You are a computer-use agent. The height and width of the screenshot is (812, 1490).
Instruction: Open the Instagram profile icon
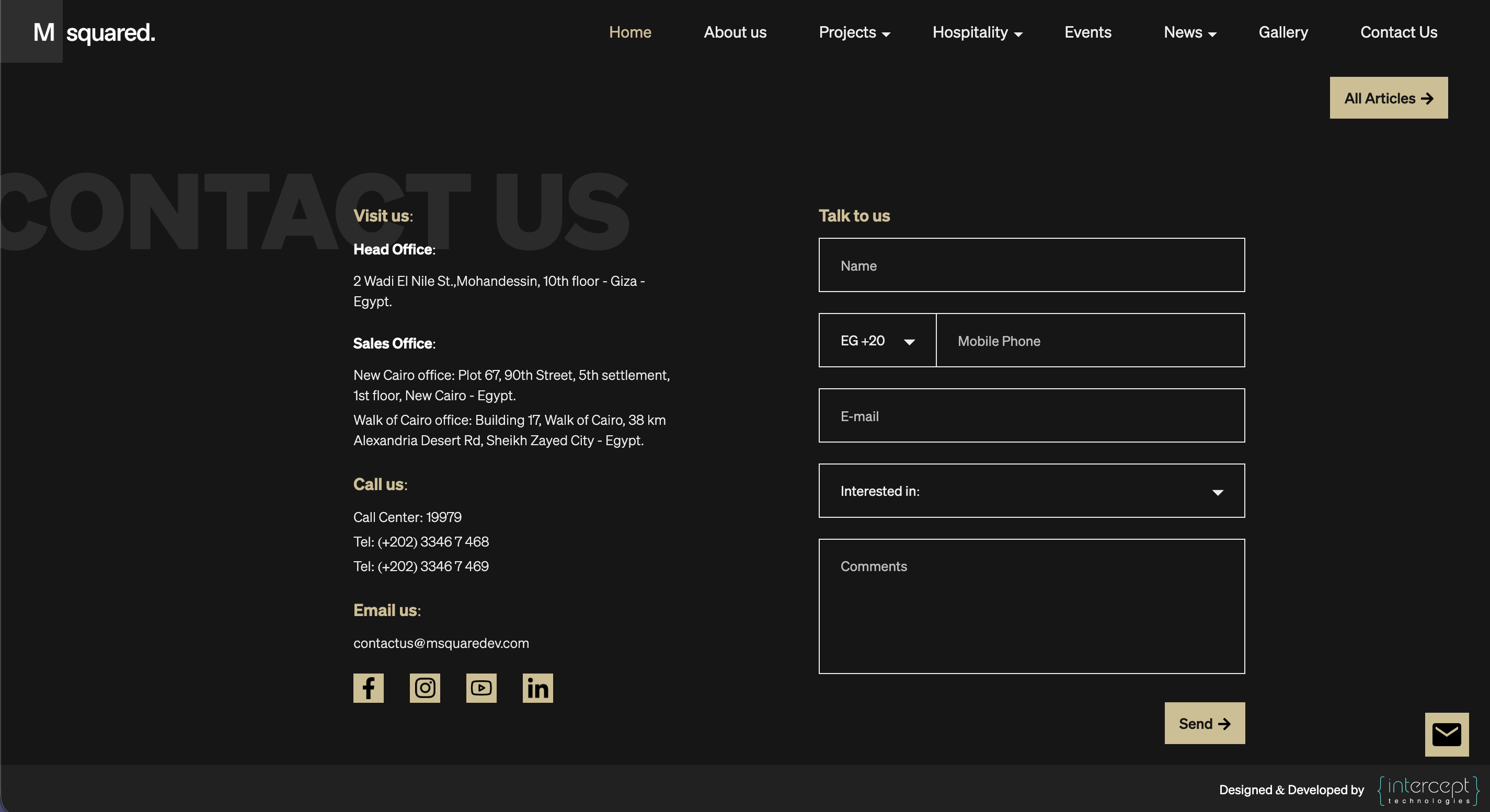(425, 688)
